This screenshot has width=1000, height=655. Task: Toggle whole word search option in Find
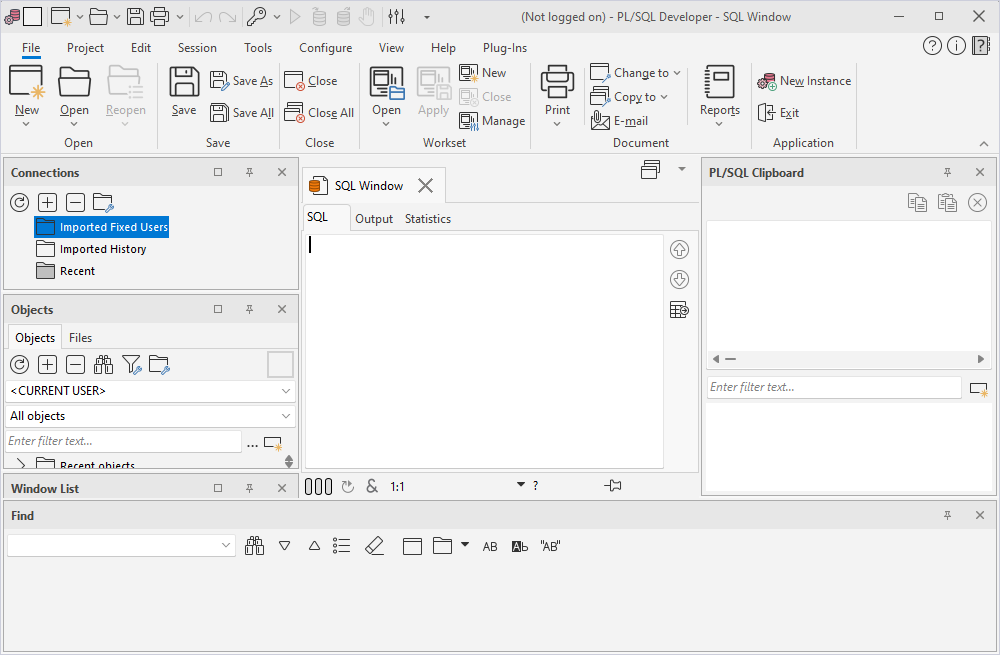click(x=520, y=547)
